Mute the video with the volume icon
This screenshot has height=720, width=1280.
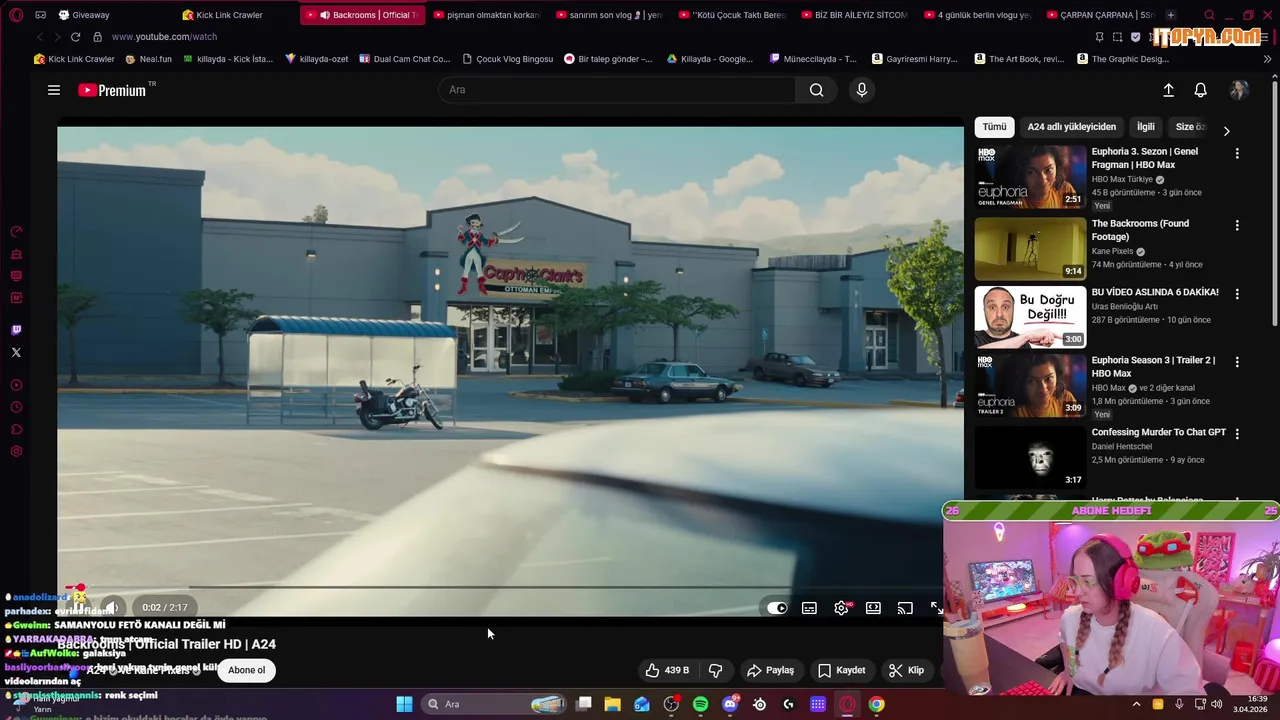click(112, 607)
